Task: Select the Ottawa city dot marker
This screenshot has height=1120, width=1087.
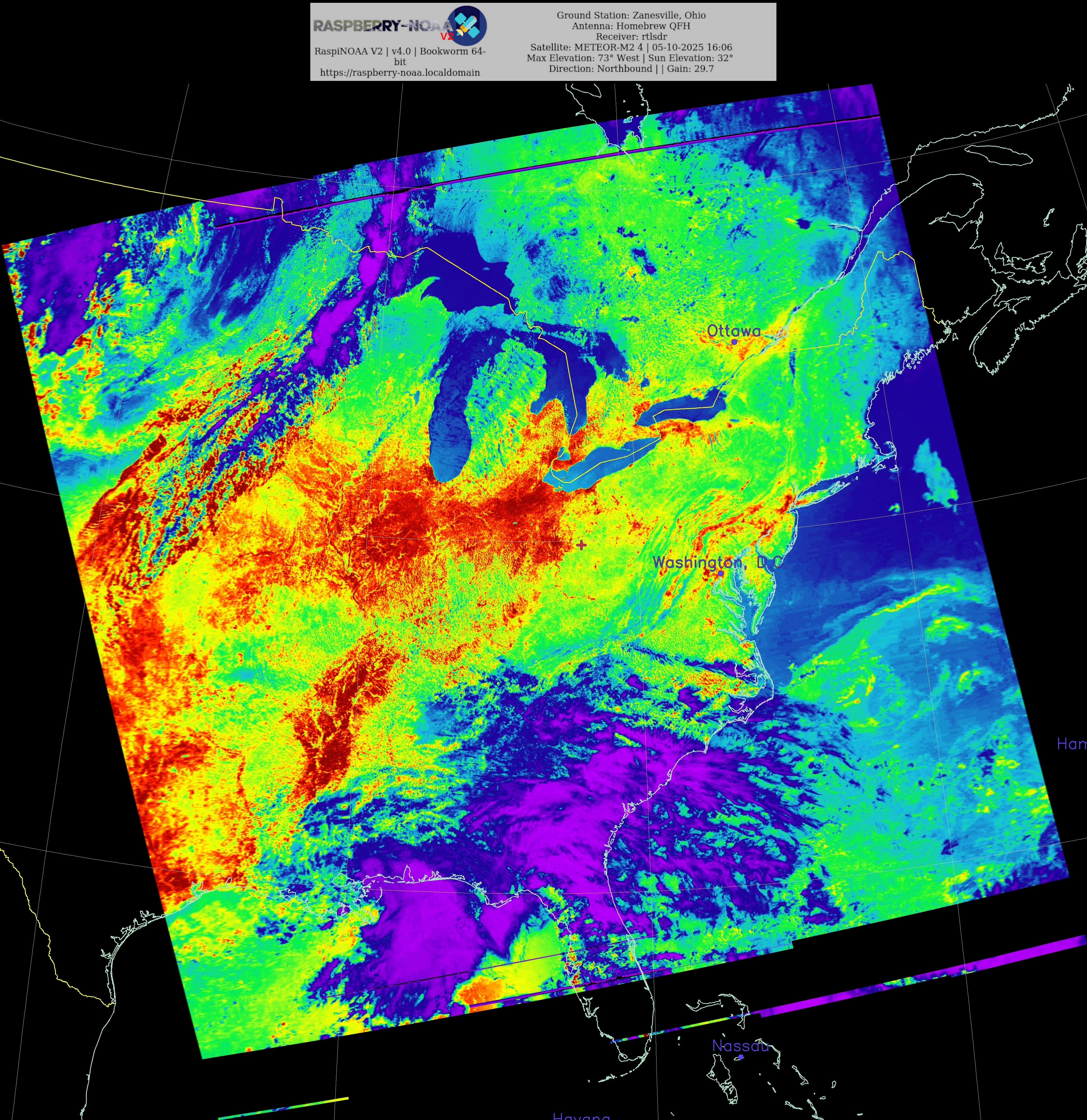Action: click(734, 342)
